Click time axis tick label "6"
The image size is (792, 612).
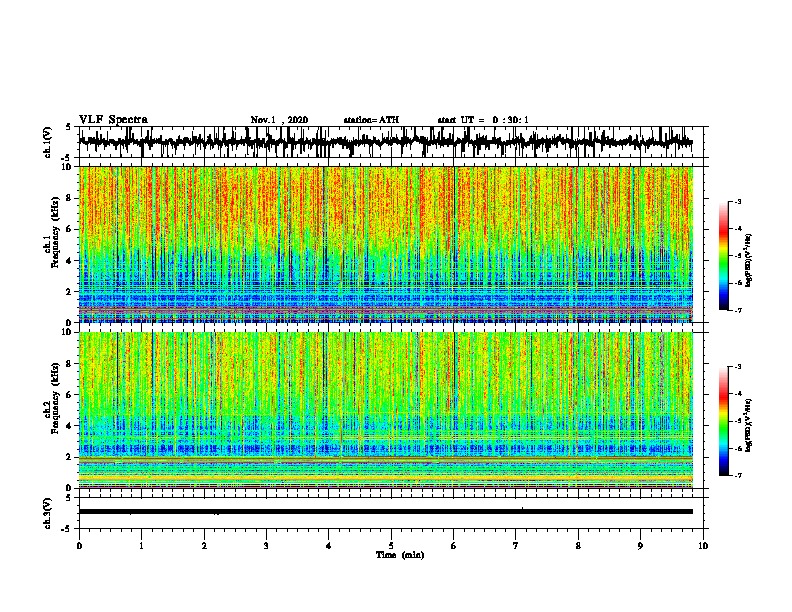(x=454, y=545)
